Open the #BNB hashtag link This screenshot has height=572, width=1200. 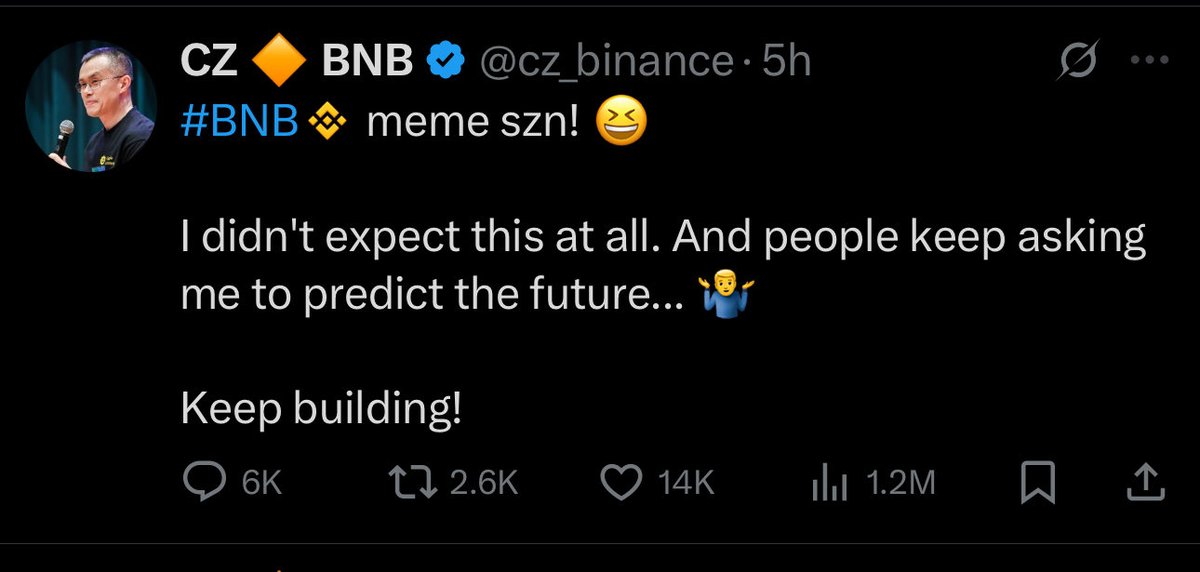[x=240, y=122]
